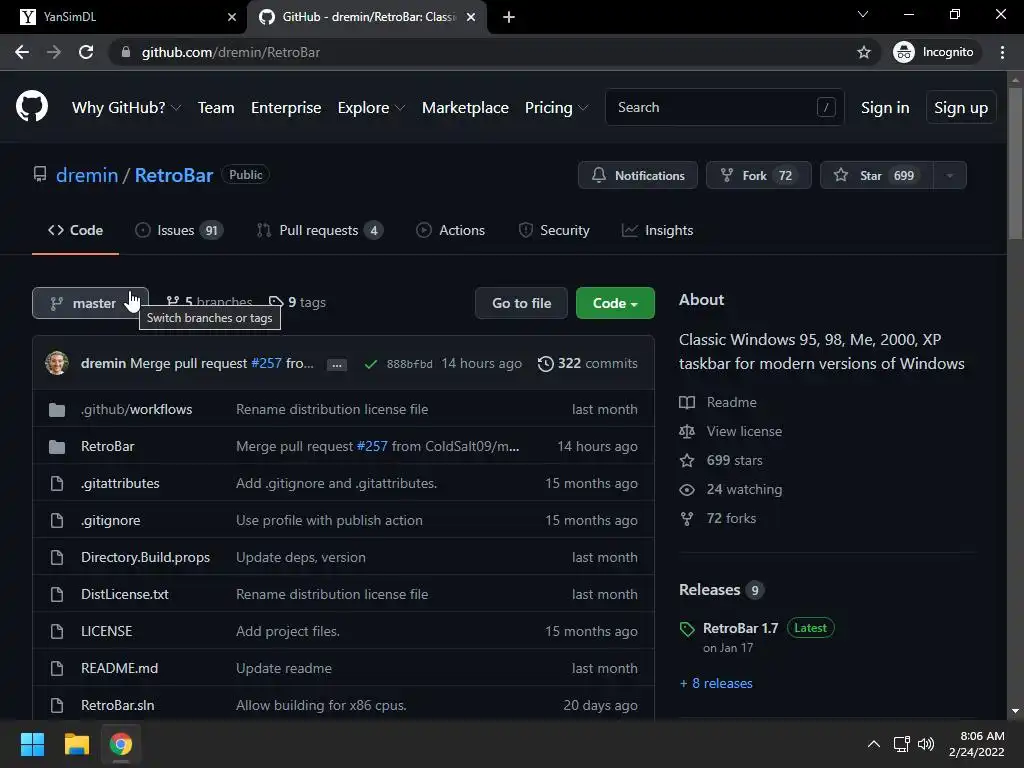Click the Readme book icon in About

[687, 402]
